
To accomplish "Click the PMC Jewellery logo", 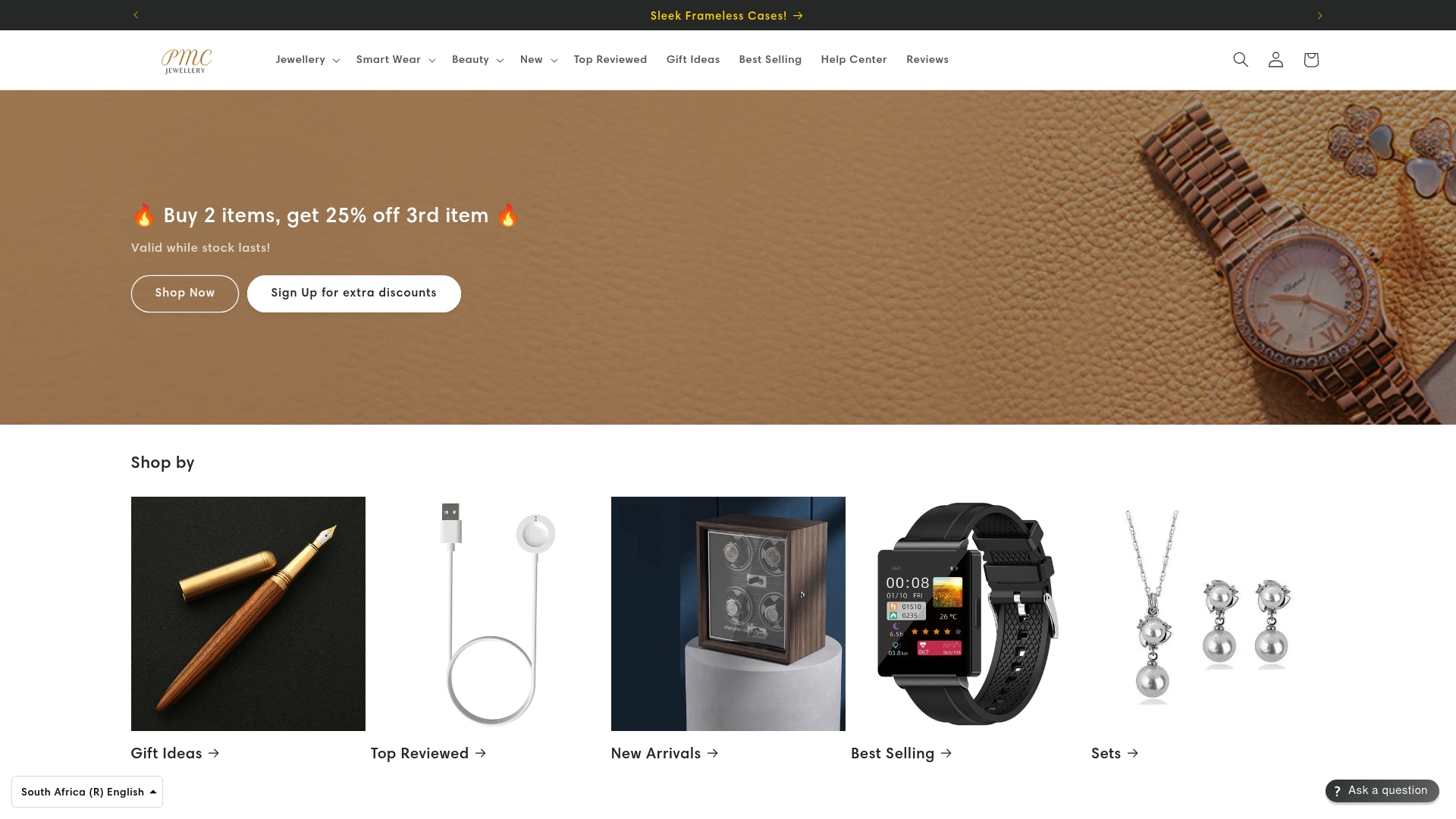I will click(x=187, y=61).
